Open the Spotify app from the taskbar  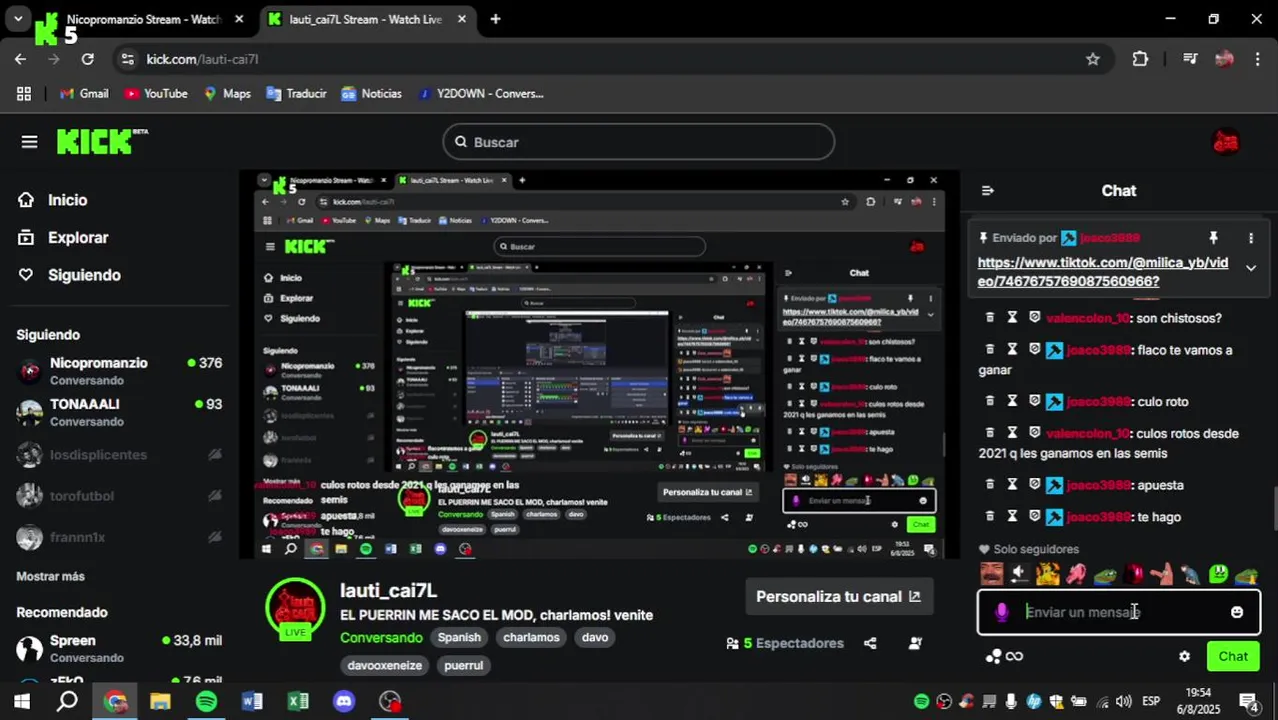coord(206,701)
